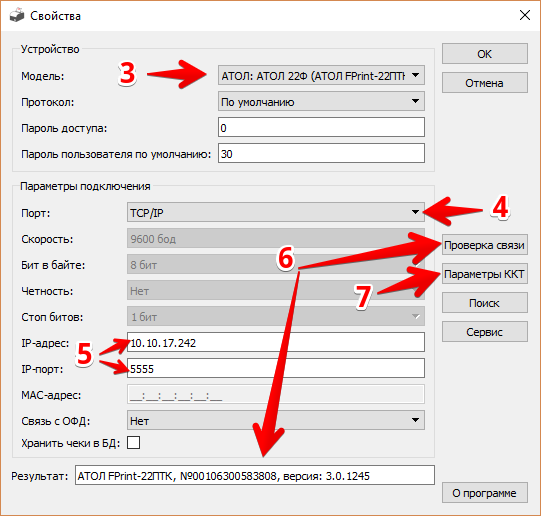Expand the Связь с ОФД dropdown
Image resolution: width=541 pixels, height=516 pixels.
click(x=276, y=420)
